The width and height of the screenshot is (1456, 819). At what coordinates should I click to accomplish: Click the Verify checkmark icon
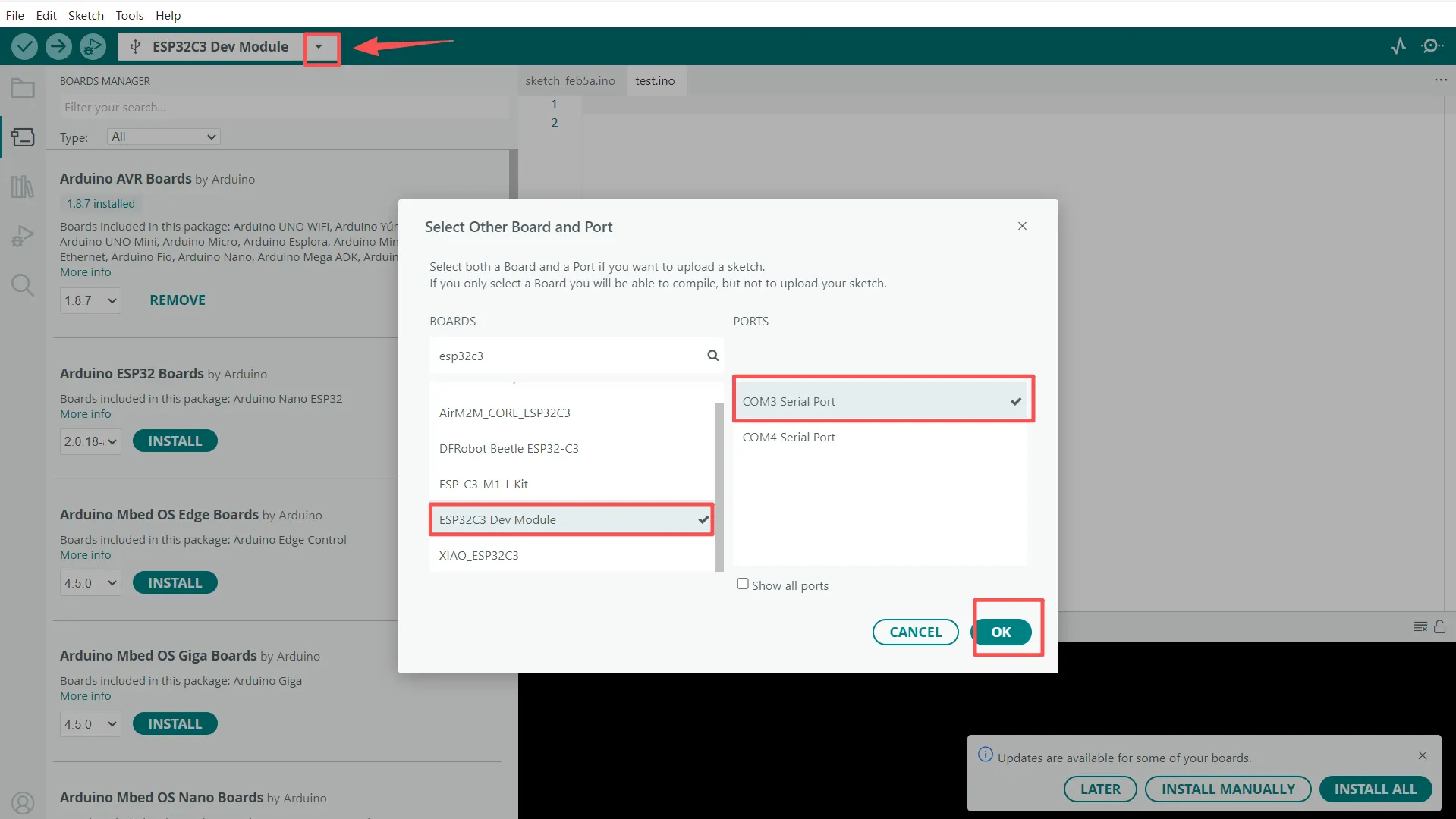pos(24,47)
